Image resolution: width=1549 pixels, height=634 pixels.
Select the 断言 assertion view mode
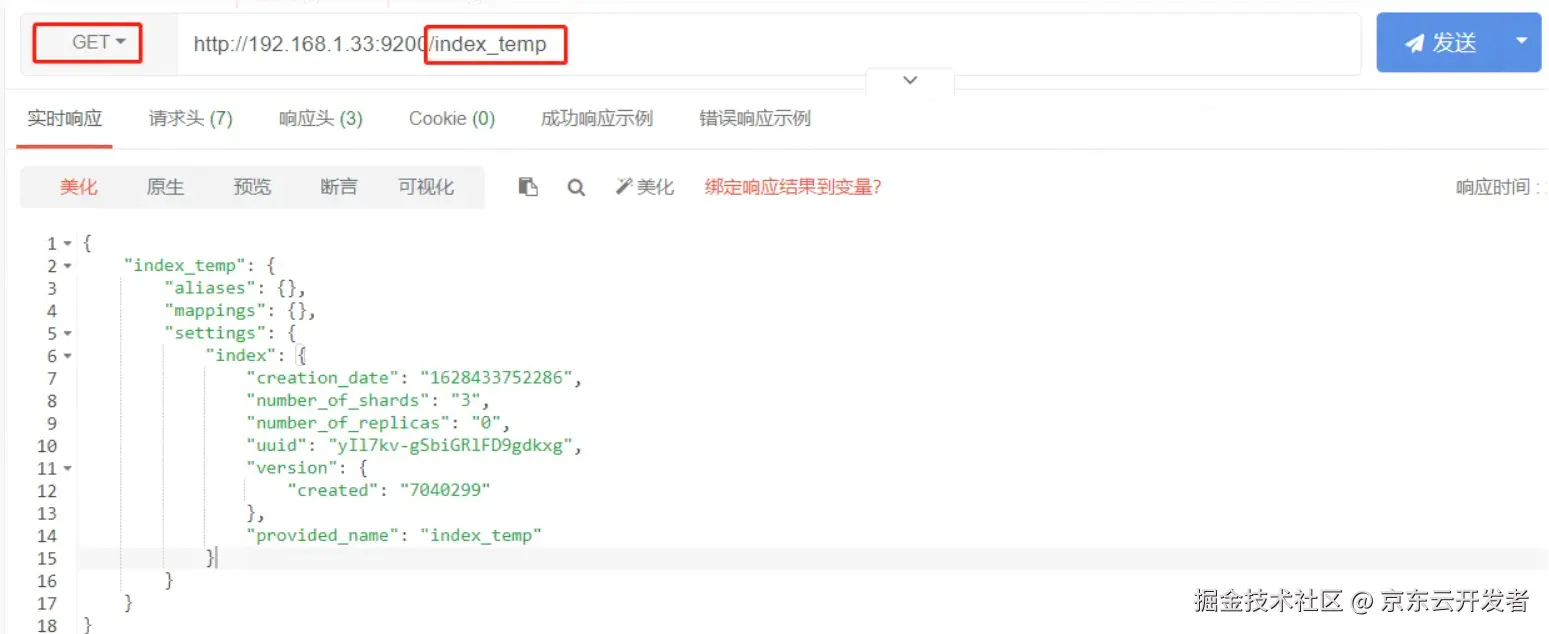pos(339,187)
